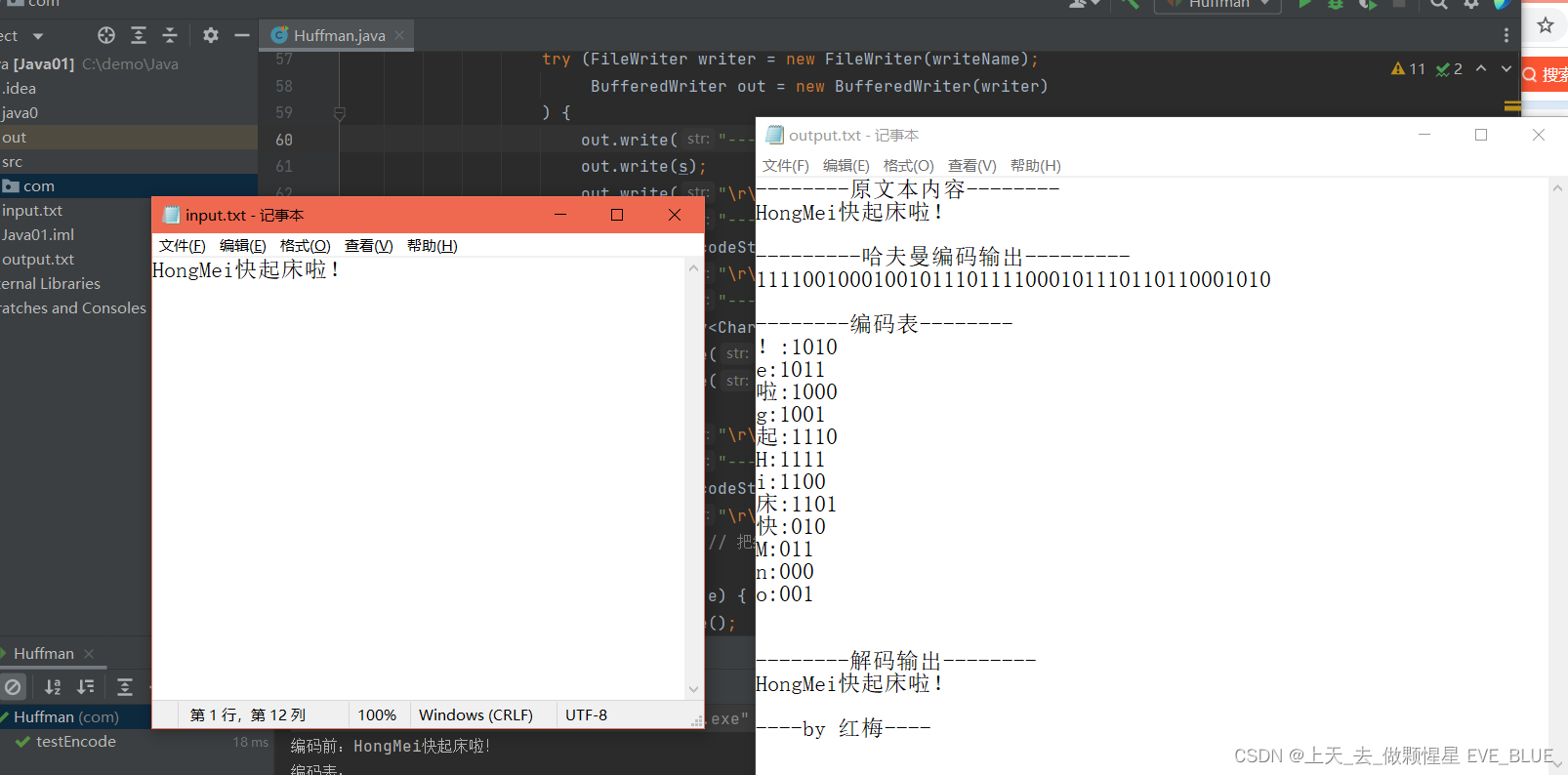Open Project panel gear settings
The height and width of the screenshot is (775, 1568).
tap(211, 36)
